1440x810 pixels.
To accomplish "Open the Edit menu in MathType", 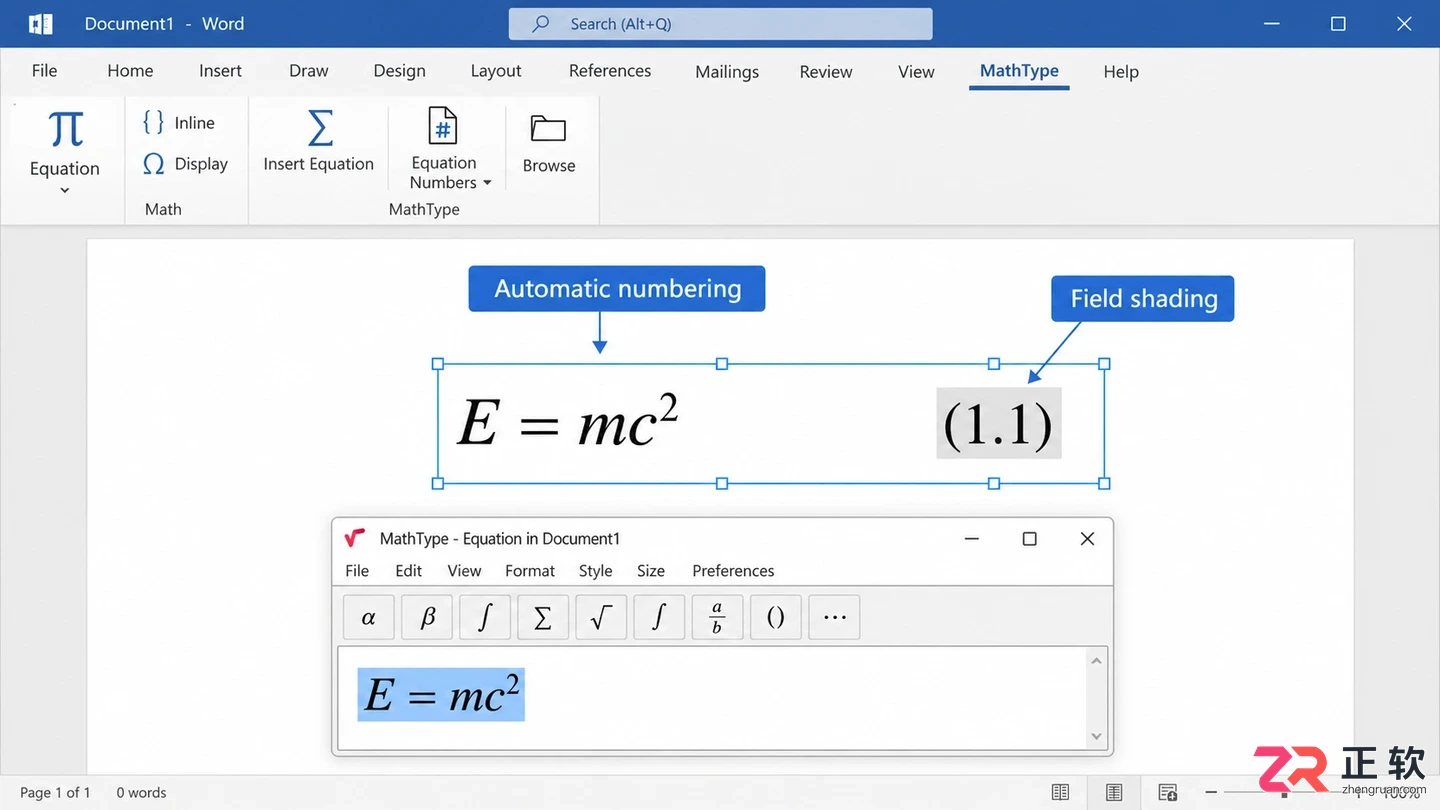I will (408, 571).
